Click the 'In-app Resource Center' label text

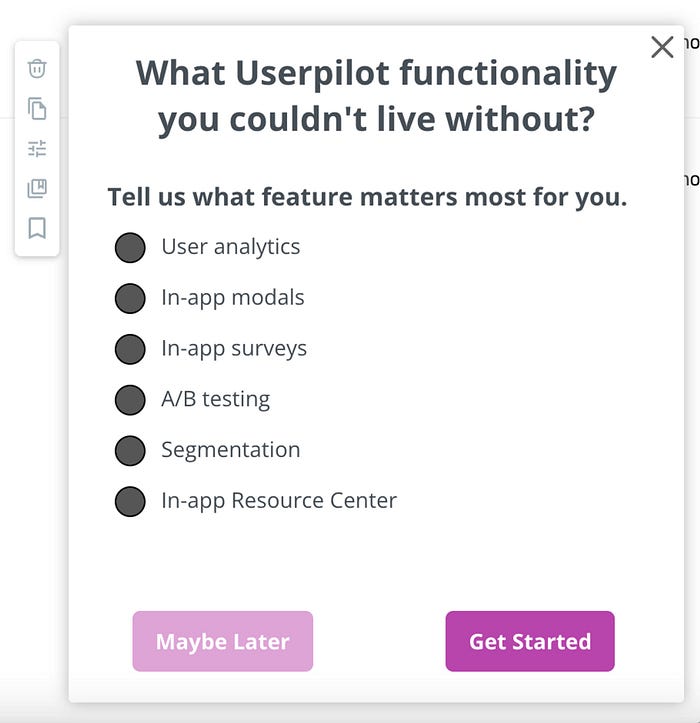coord(279,500)
